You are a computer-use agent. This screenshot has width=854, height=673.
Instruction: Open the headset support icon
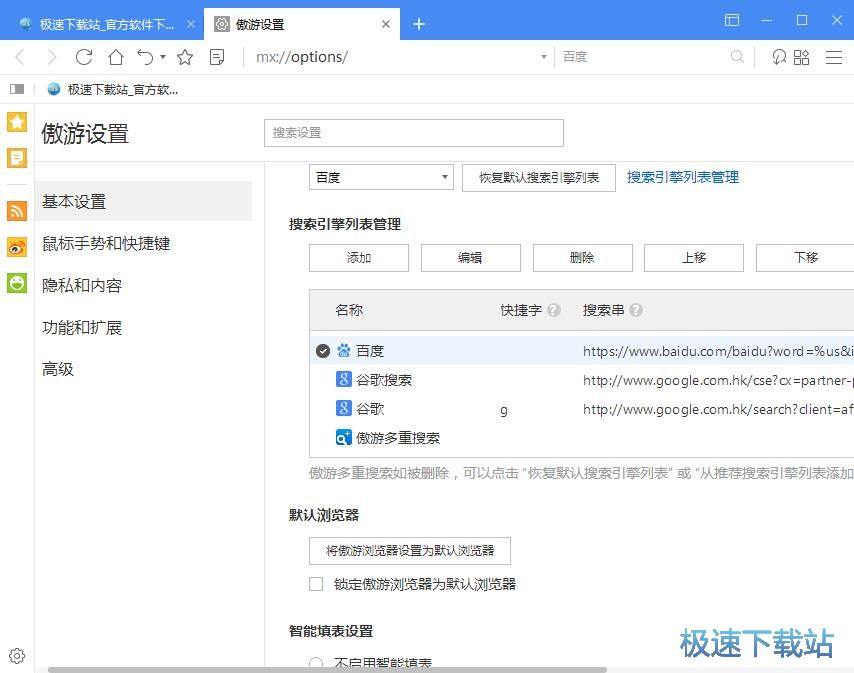(779, 57)
